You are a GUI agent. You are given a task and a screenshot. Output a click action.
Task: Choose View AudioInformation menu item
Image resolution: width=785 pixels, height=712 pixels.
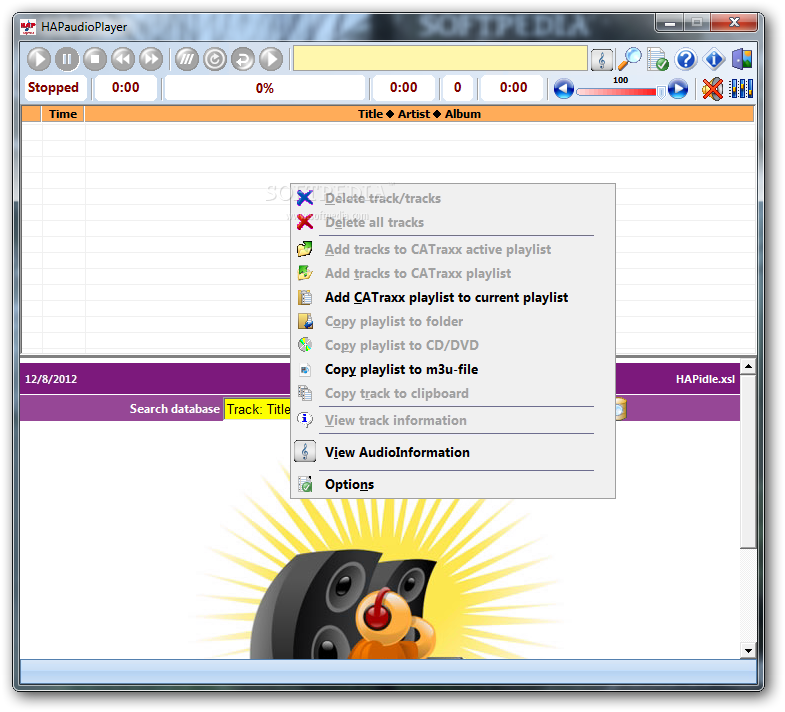pyautogui.click(x=453, y=452)
